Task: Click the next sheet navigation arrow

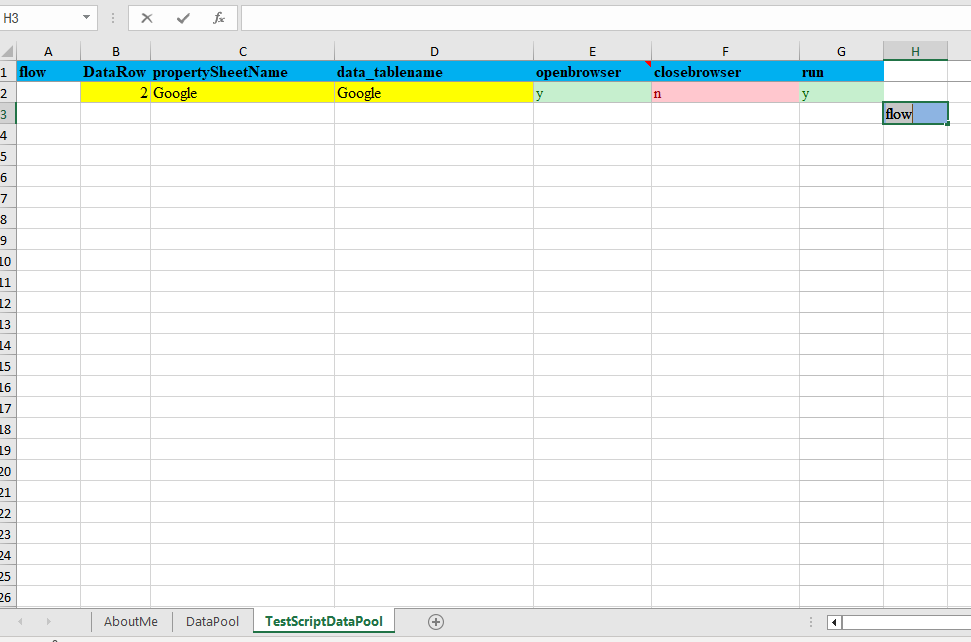Action: (x=47, y=621)
